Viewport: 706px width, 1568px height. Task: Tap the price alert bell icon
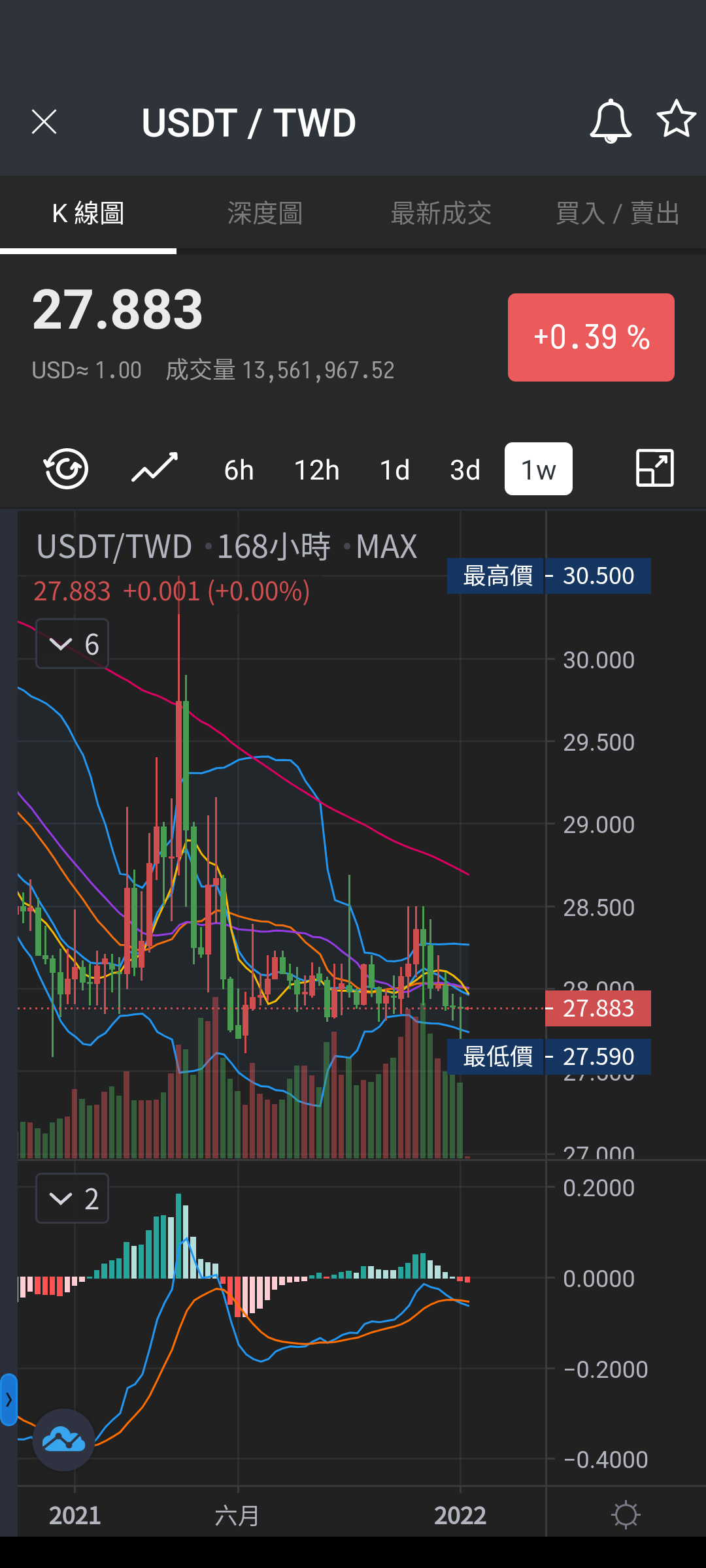point(611,122)
